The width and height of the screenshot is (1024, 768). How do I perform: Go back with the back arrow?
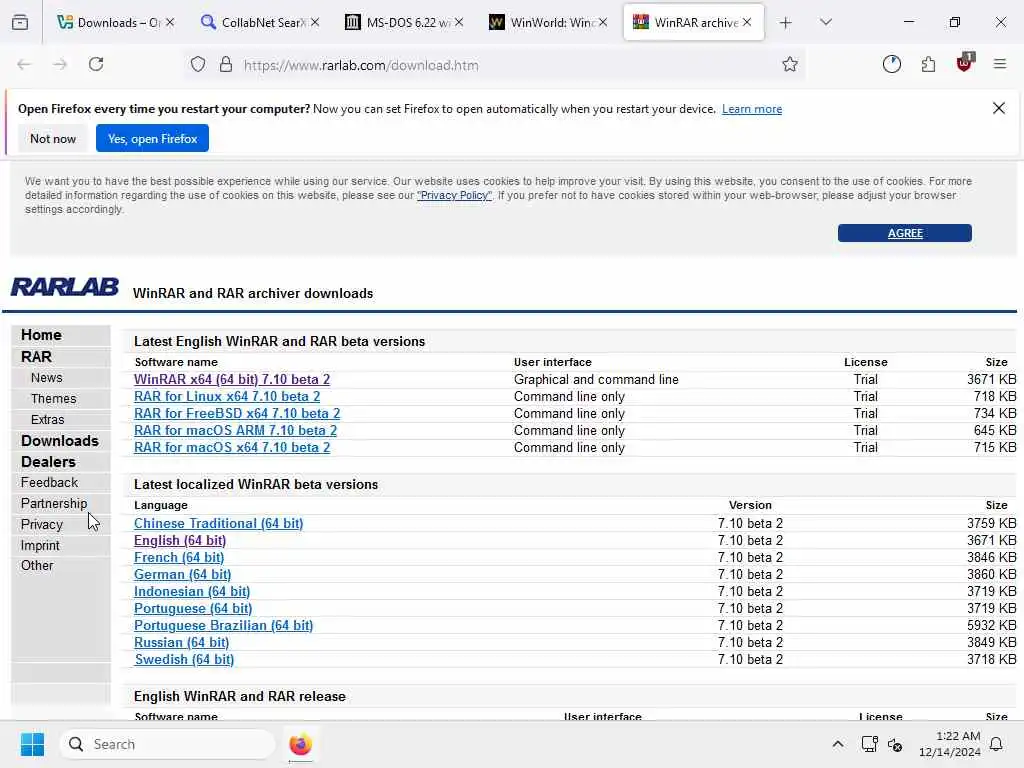24,64
